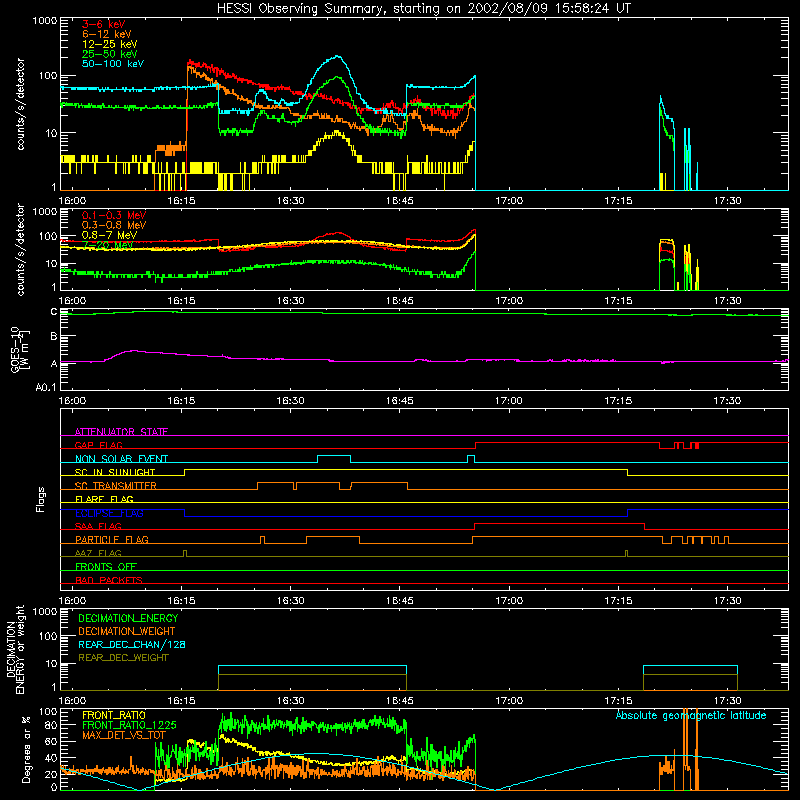Screen dimensions: 800x800
Task: Select the FLARE_FLAG label
Action: [104, 499]
